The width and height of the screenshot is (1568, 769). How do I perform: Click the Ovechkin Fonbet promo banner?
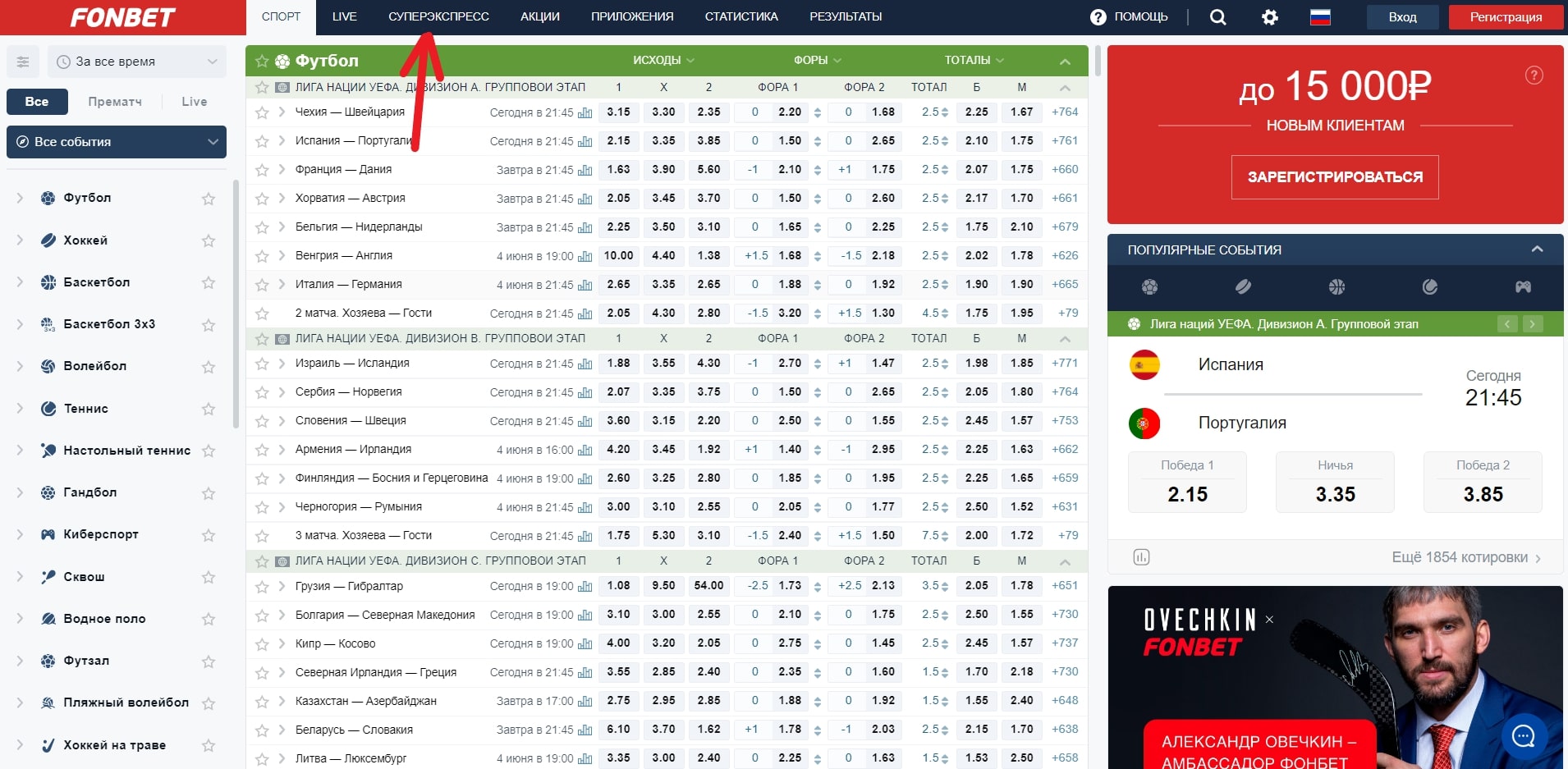coord(1335,677)
